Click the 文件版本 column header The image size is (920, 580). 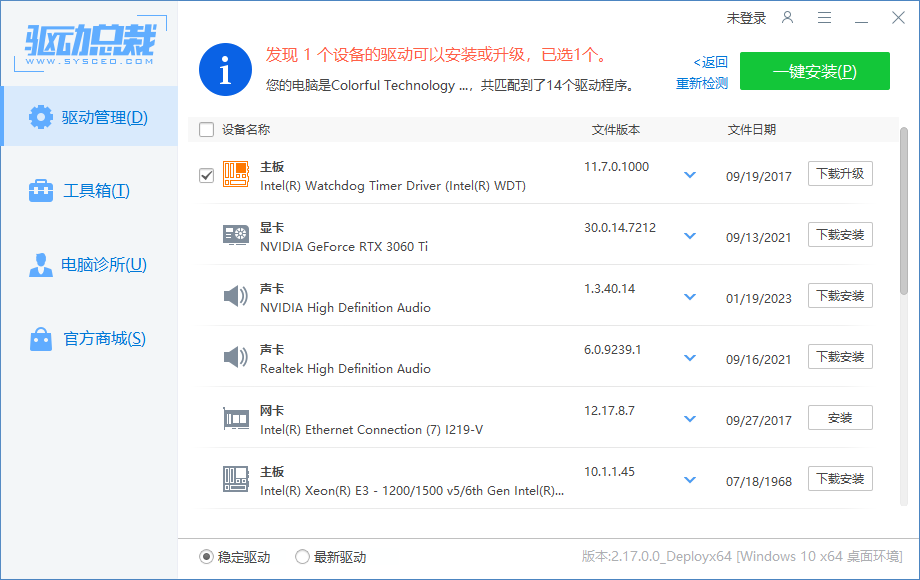[615, 130]
